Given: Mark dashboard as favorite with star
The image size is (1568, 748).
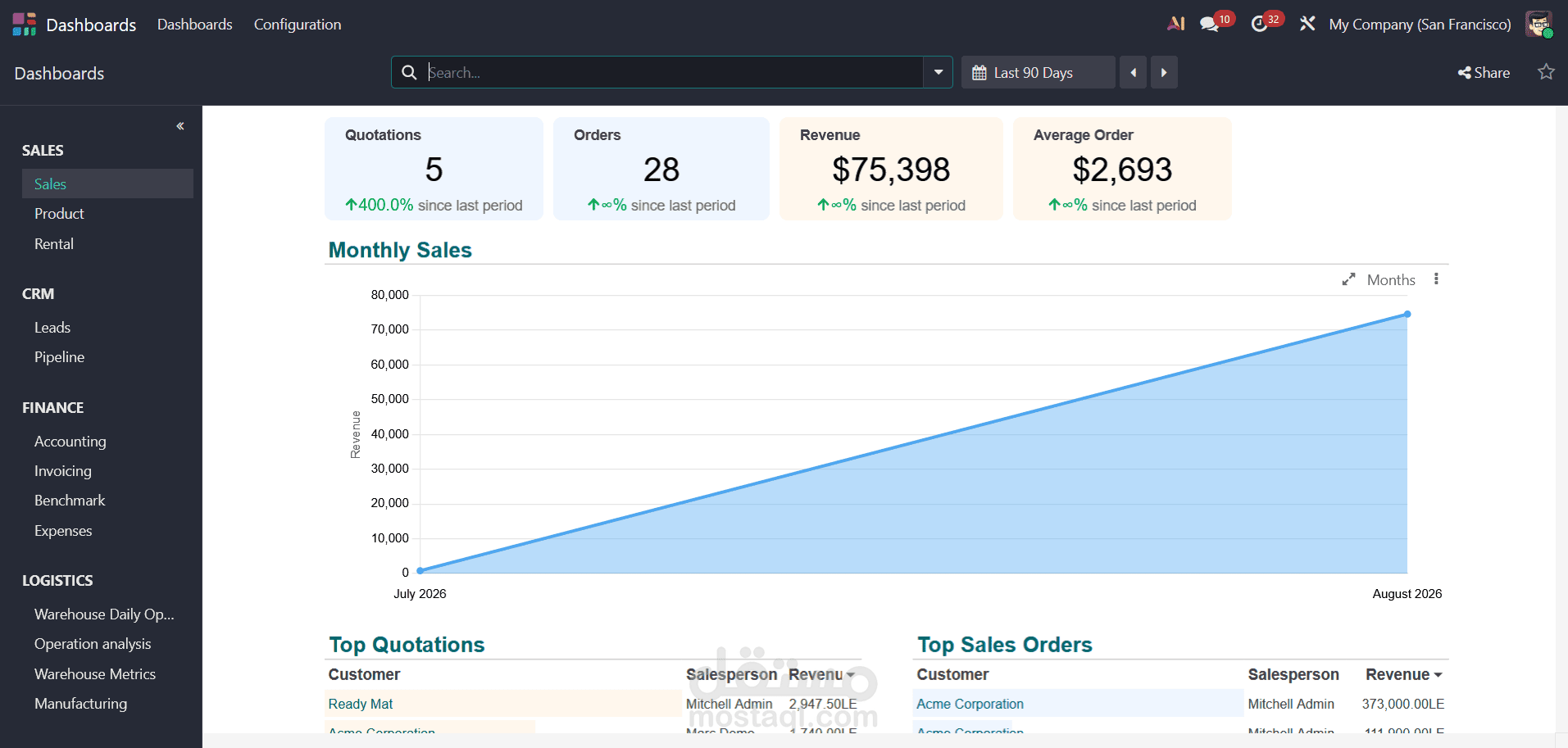Looking at the screenshot, I should pos(1546,72).
